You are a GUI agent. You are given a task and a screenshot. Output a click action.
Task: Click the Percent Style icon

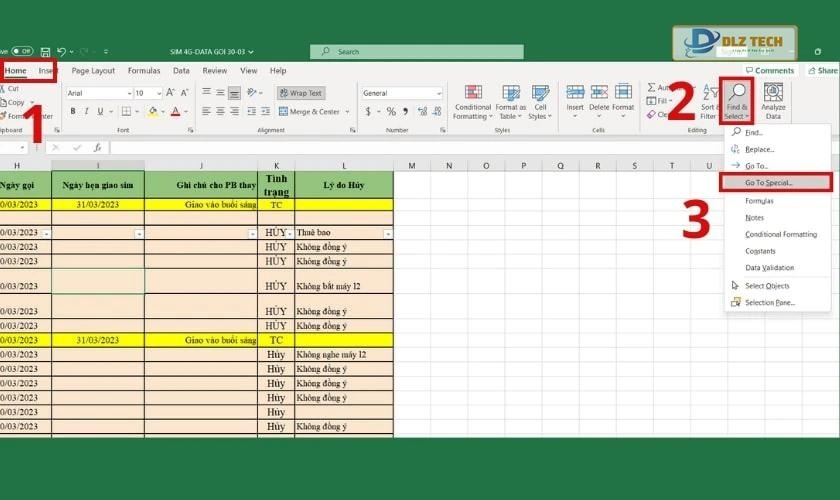(390, 111)
